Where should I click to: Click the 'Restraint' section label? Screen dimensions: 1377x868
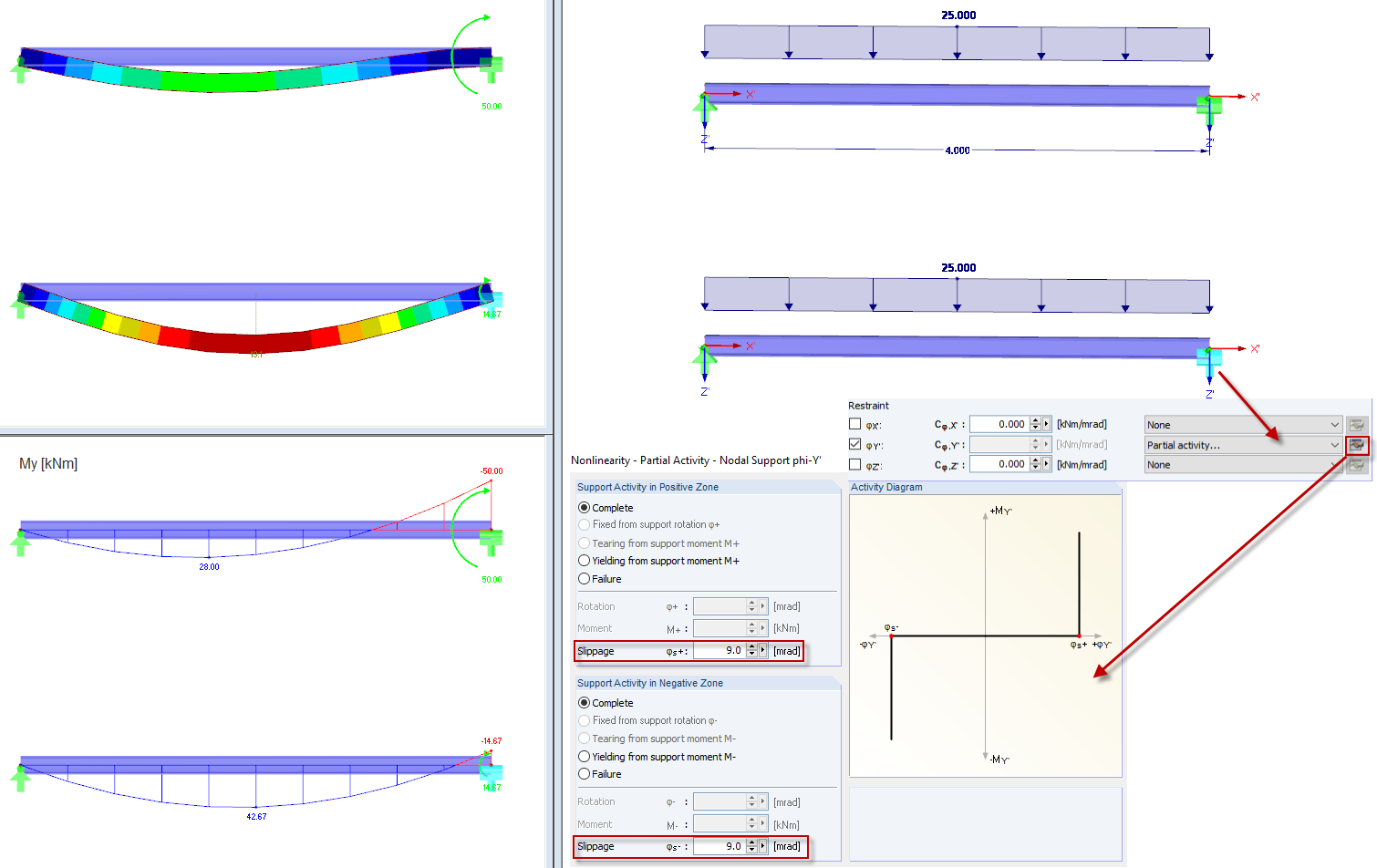tap(868, 406)
